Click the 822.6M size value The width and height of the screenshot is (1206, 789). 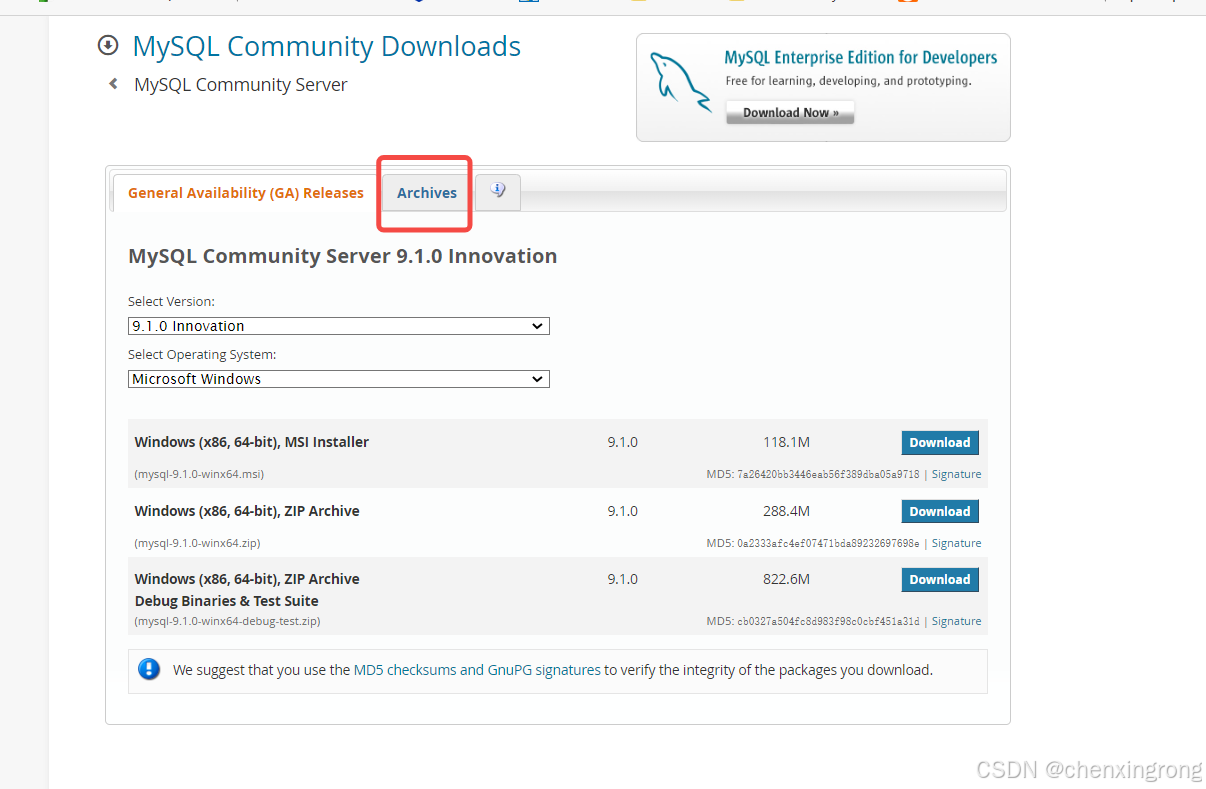(x=786, y=579)
